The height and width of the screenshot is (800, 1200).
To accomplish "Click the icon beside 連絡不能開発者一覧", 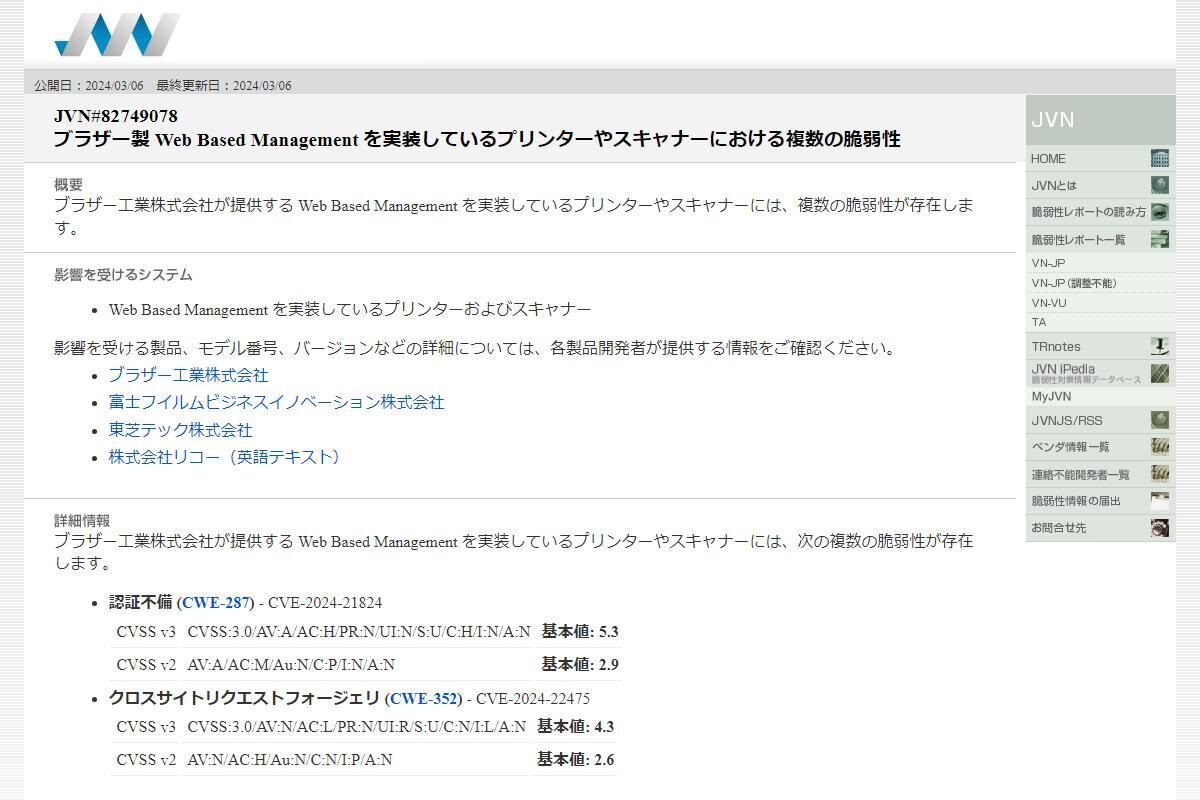I will [1160, 474].
